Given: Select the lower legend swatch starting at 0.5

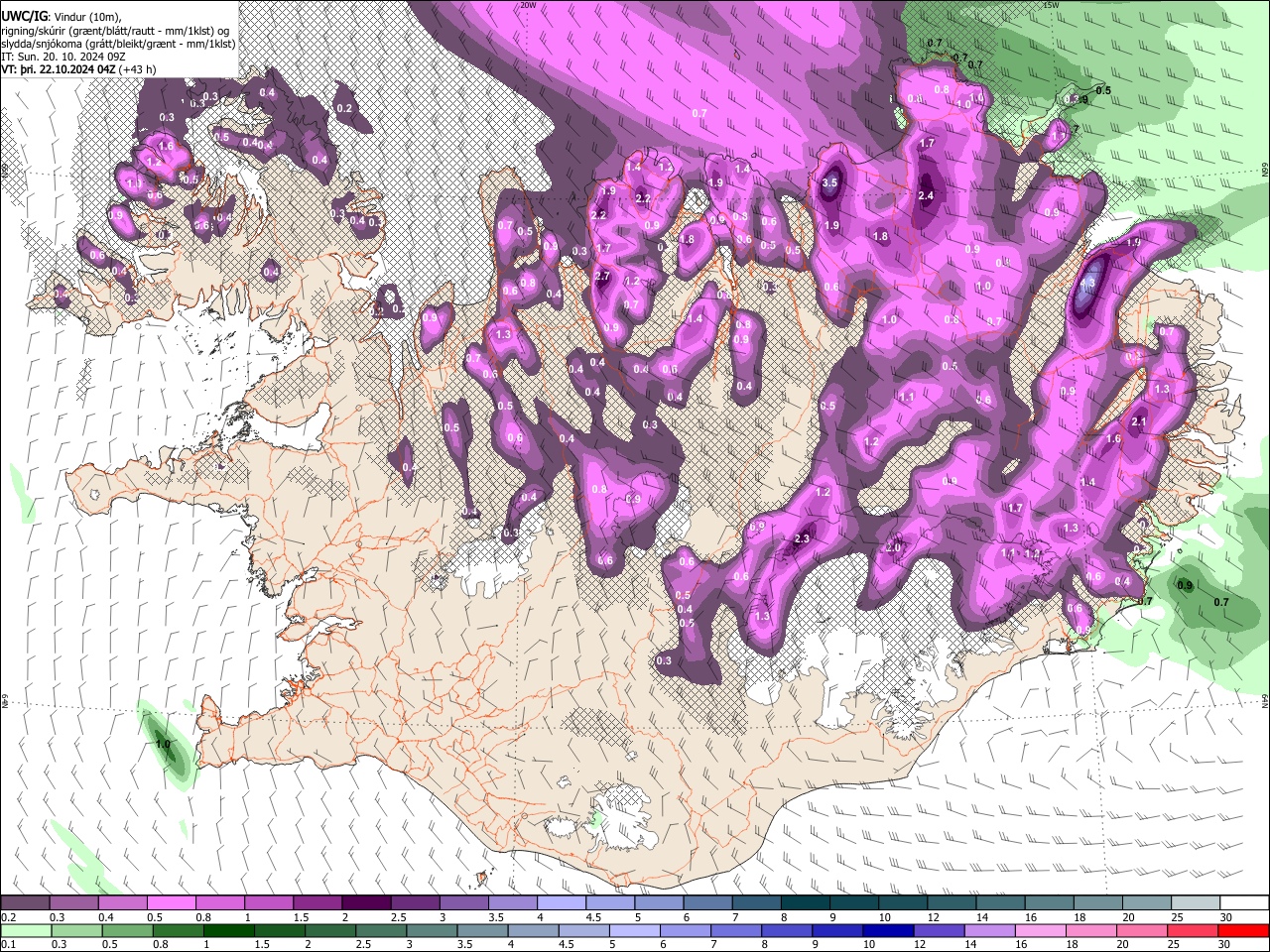Looking at the screenshot, I should (127, 930).
